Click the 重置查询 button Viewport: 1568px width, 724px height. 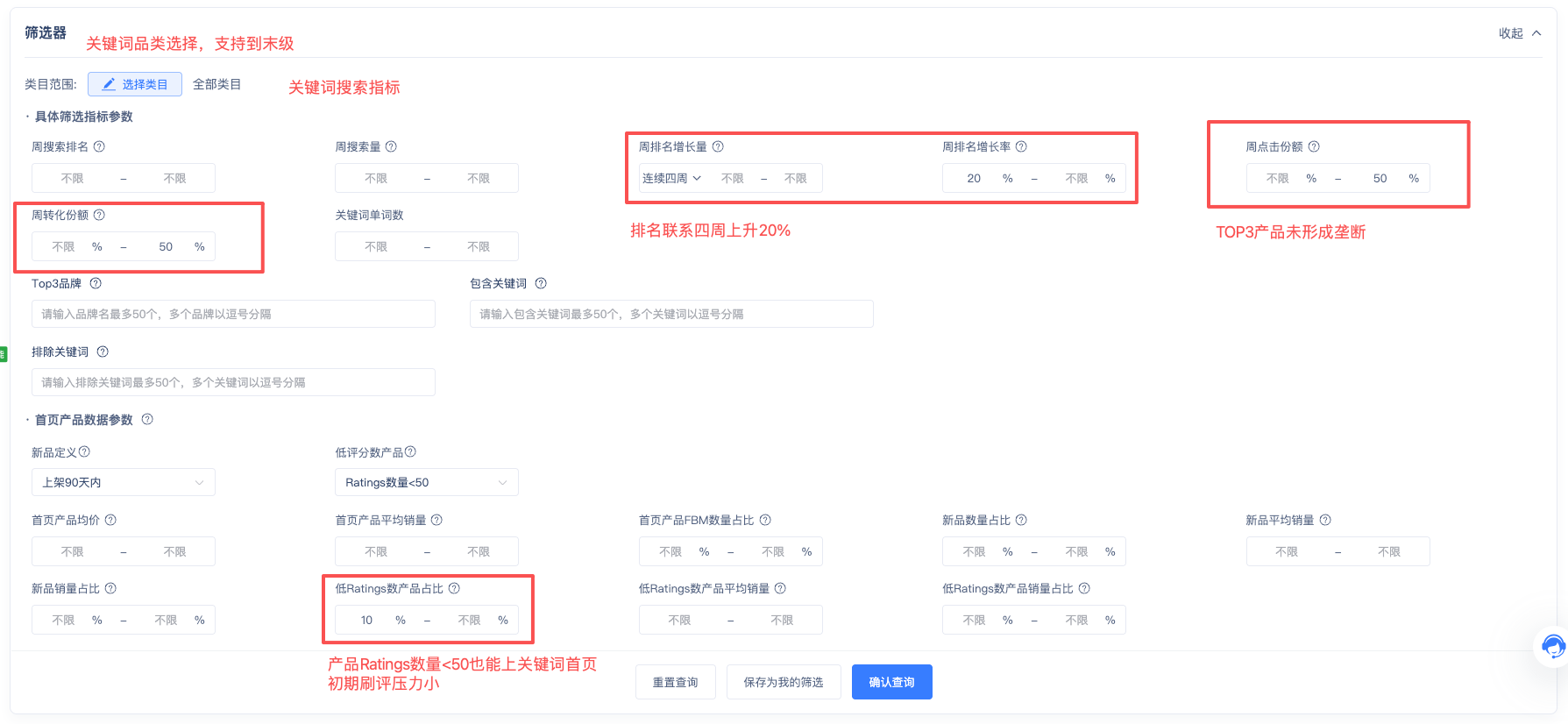coord(675,682)
